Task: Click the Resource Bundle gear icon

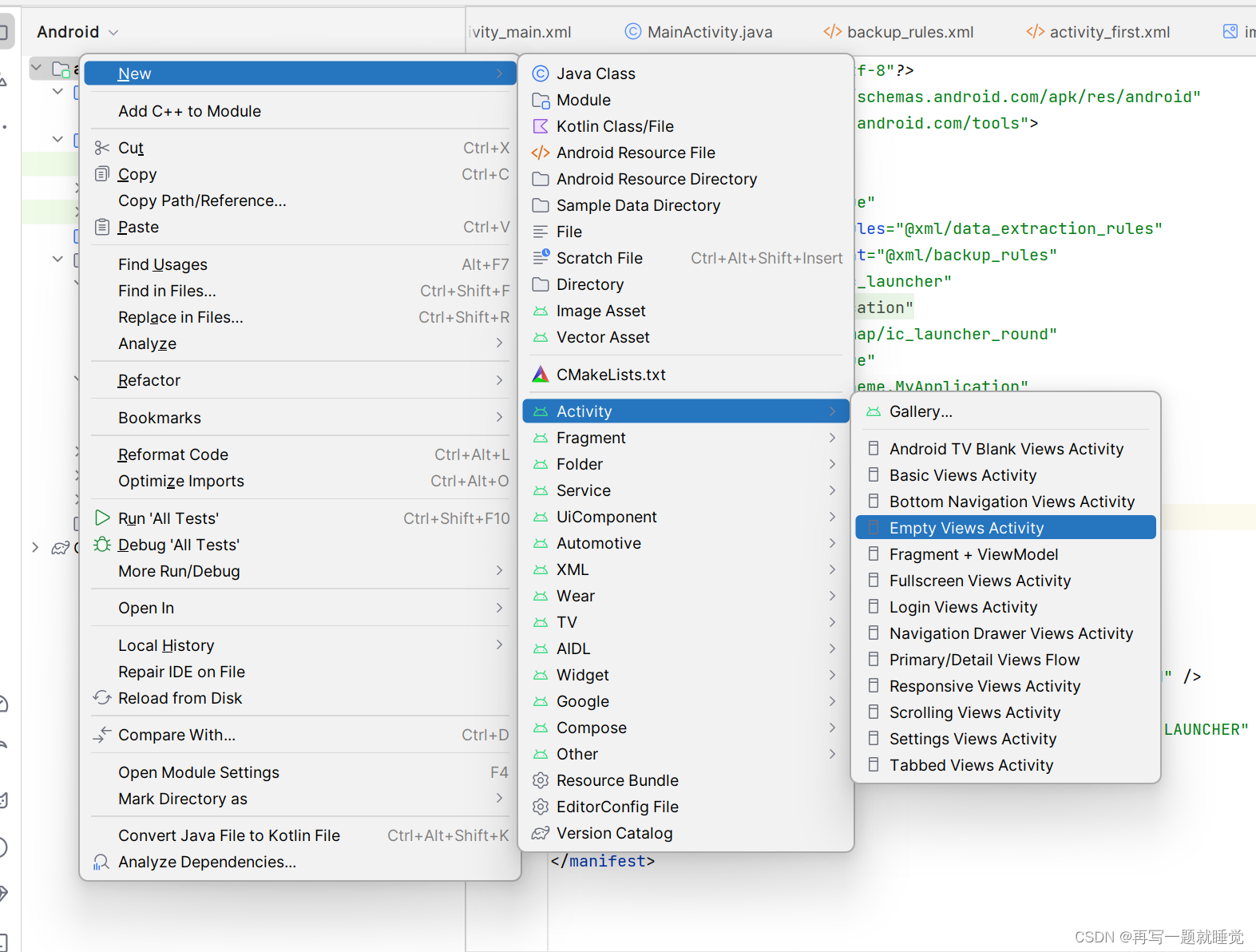Action: [x=541, y=780]
